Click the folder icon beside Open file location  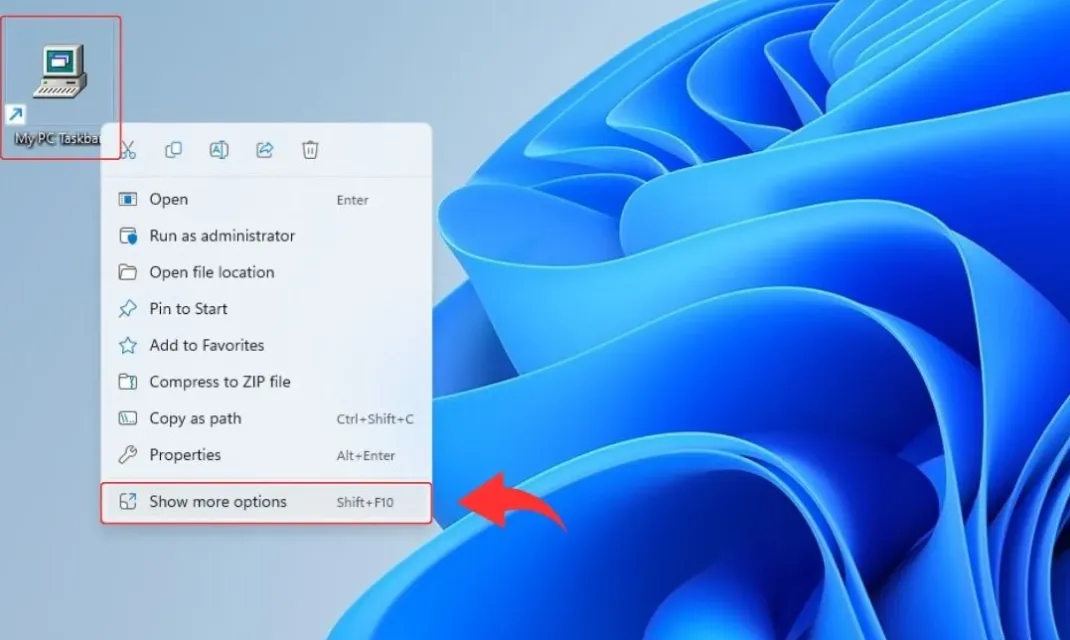[127, 272]
